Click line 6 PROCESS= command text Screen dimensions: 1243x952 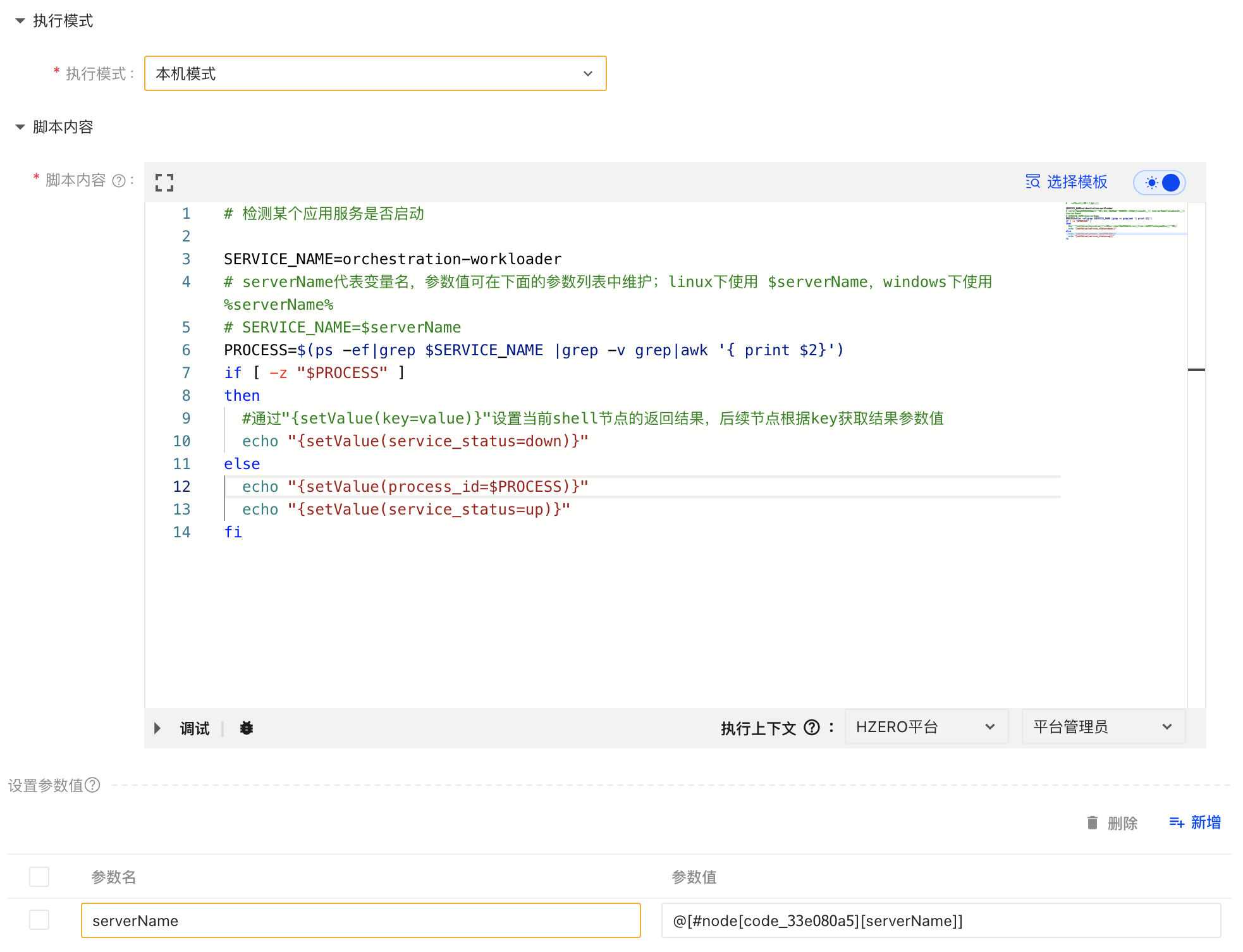click(534, 350)
